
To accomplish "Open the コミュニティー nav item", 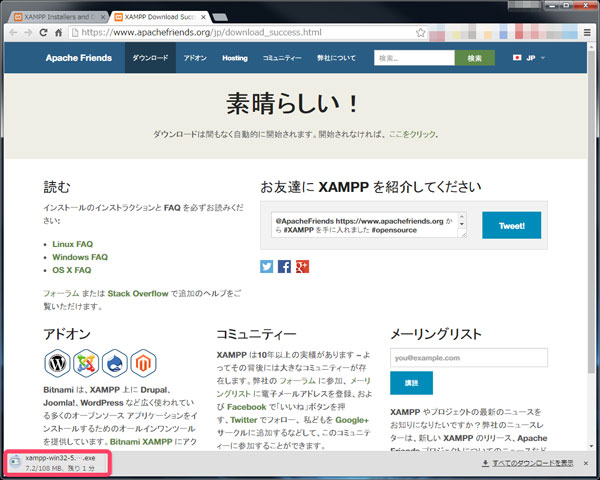I will (282, 58).
